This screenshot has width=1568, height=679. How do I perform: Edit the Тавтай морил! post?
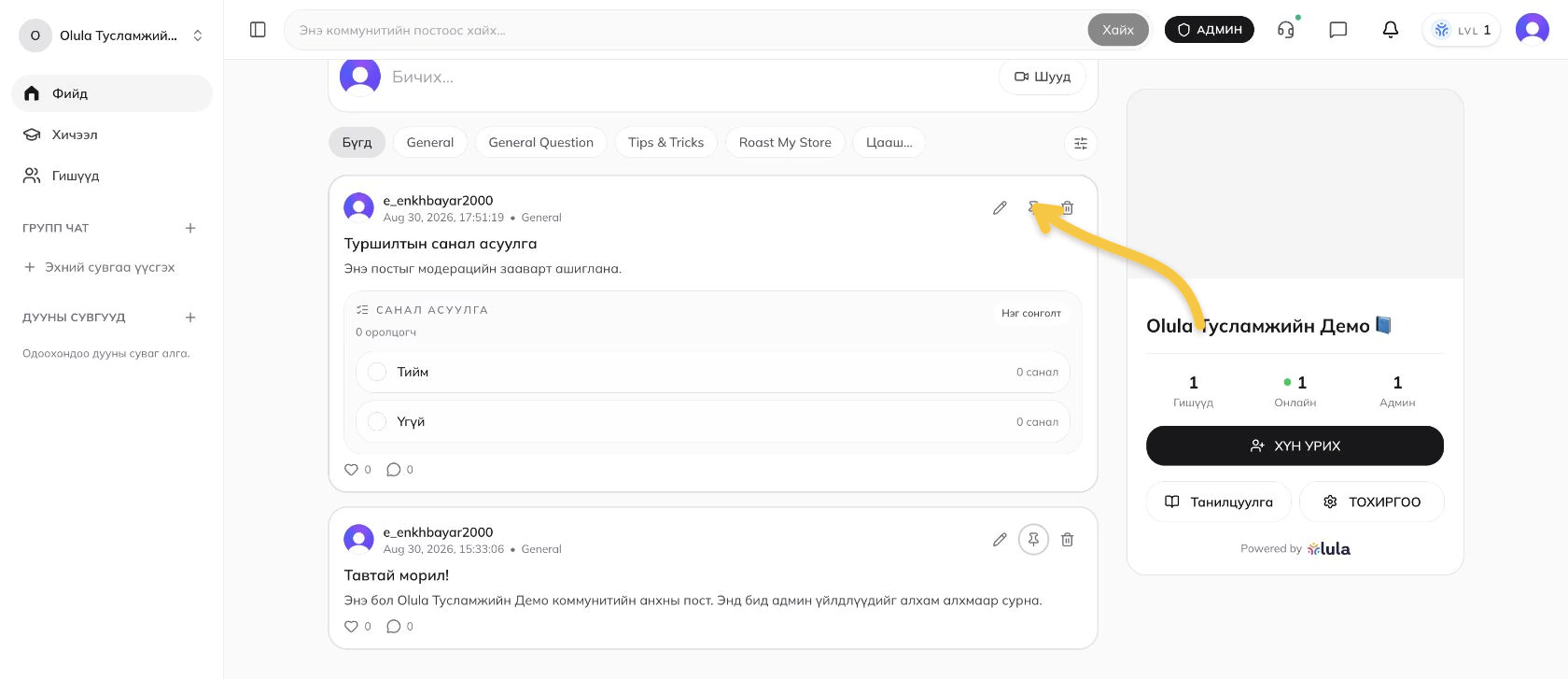pos(1000,539)
